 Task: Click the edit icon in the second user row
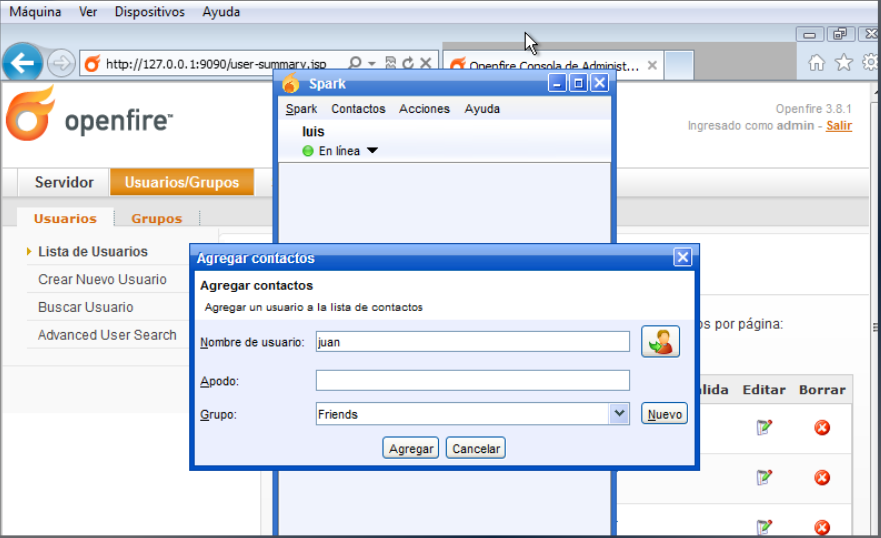pyautogui.click(x=765, y=477)
